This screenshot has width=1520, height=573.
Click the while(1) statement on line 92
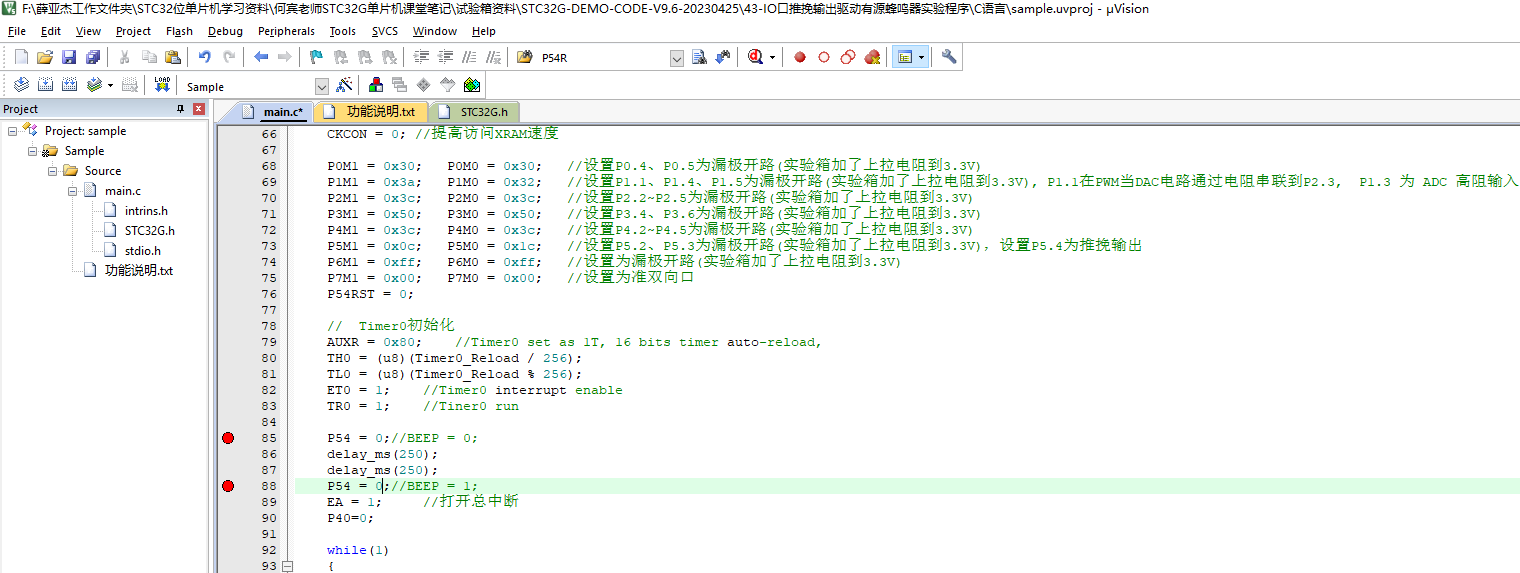point(357,550)
